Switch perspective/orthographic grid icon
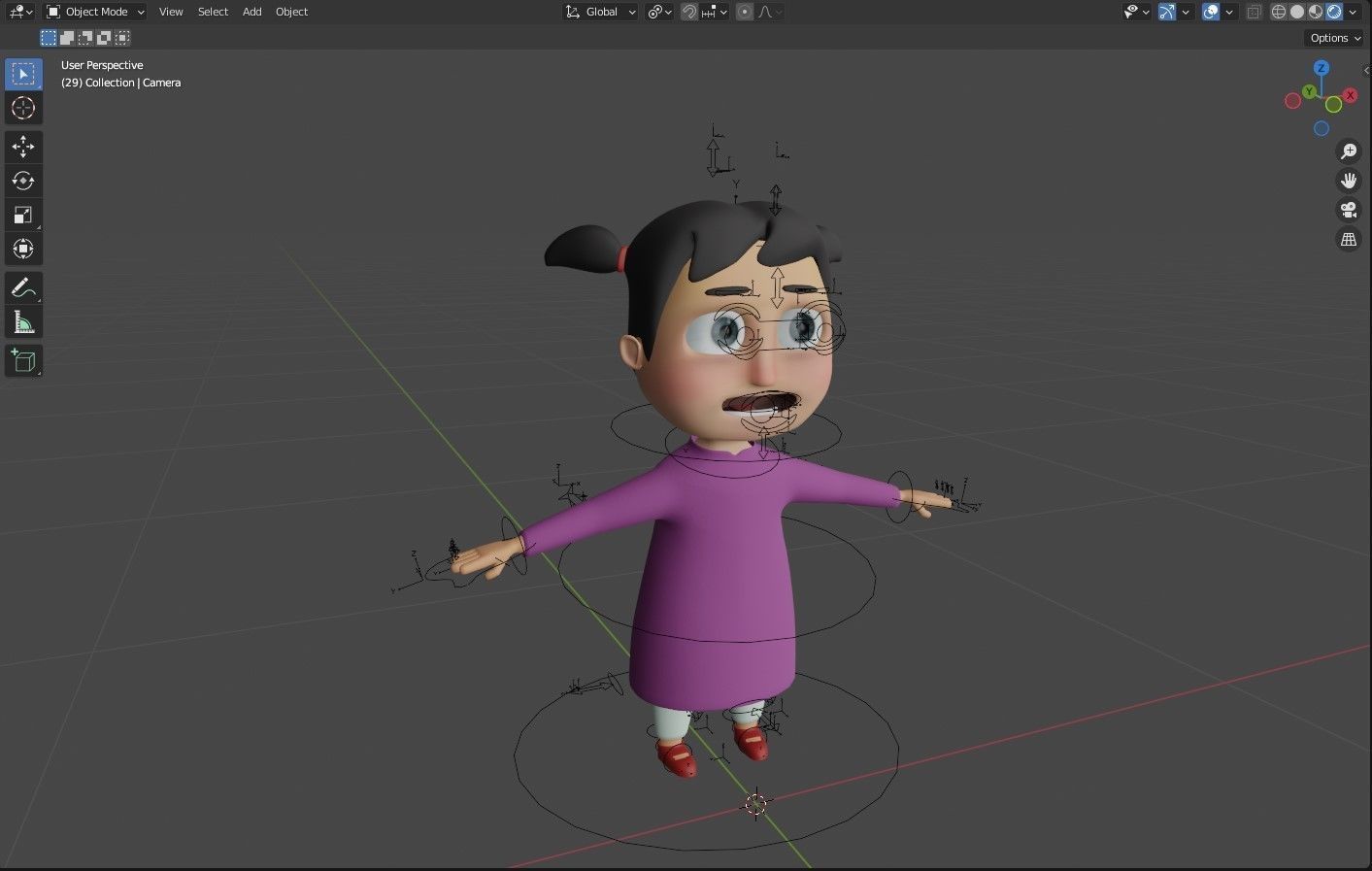Screen dimensions: 1372x871 (1349, 239)
